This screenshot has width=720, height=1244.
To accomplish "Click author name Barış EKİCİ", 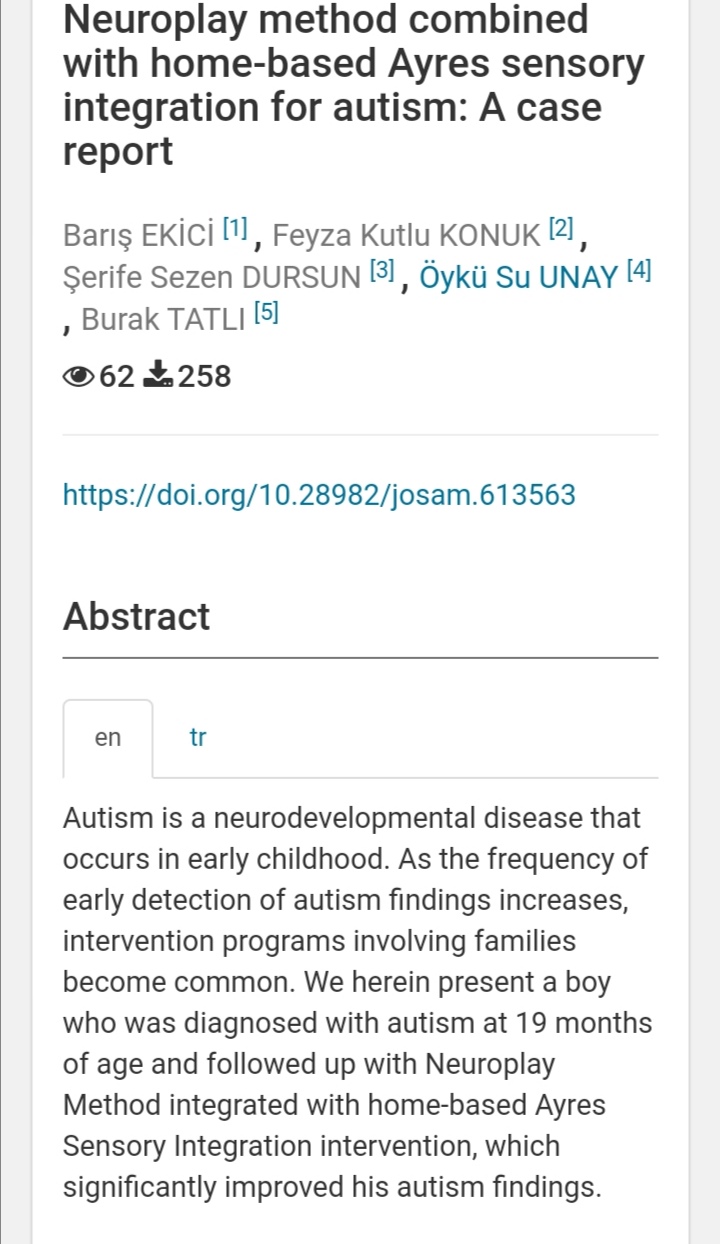I will click(139, 235).
